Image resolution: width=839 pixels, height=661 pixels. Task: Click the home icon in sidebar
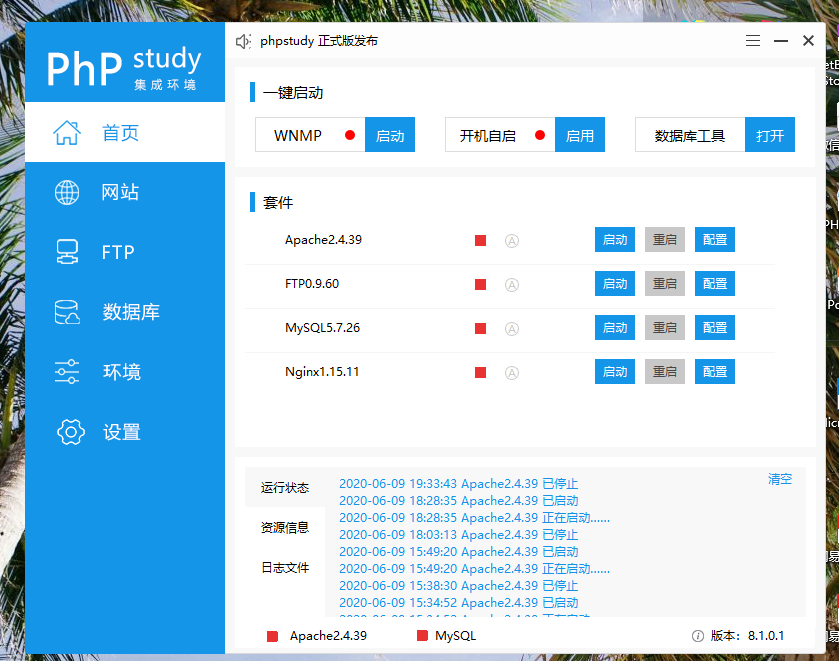tap(67, 132)
